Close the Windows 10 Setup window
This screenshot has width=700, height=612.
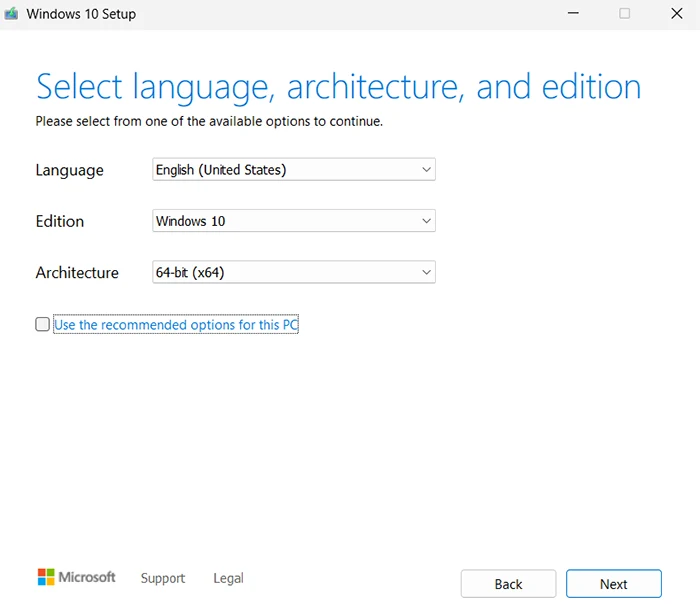(677, 13)
